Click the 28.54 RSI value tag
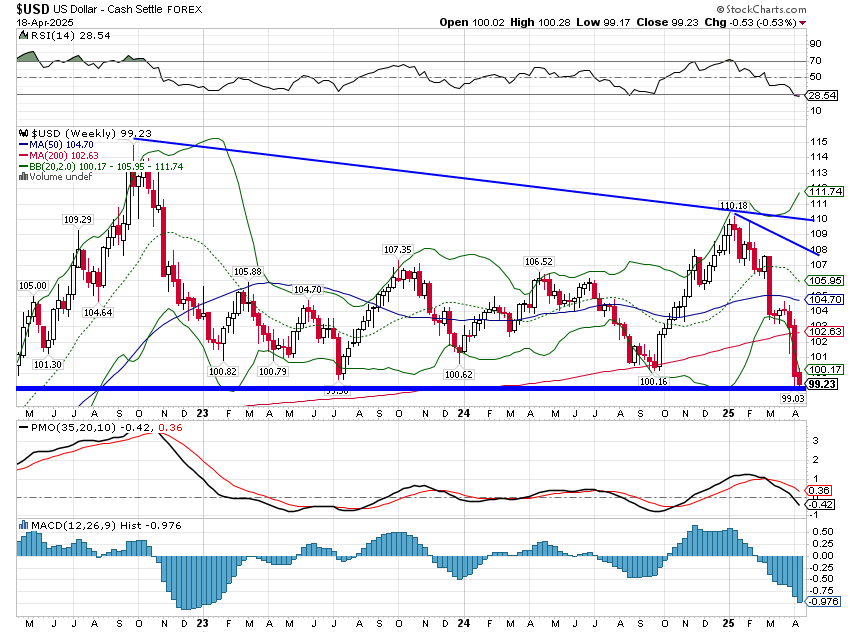Viewport: 850px width, 633px height. point(821,94)
